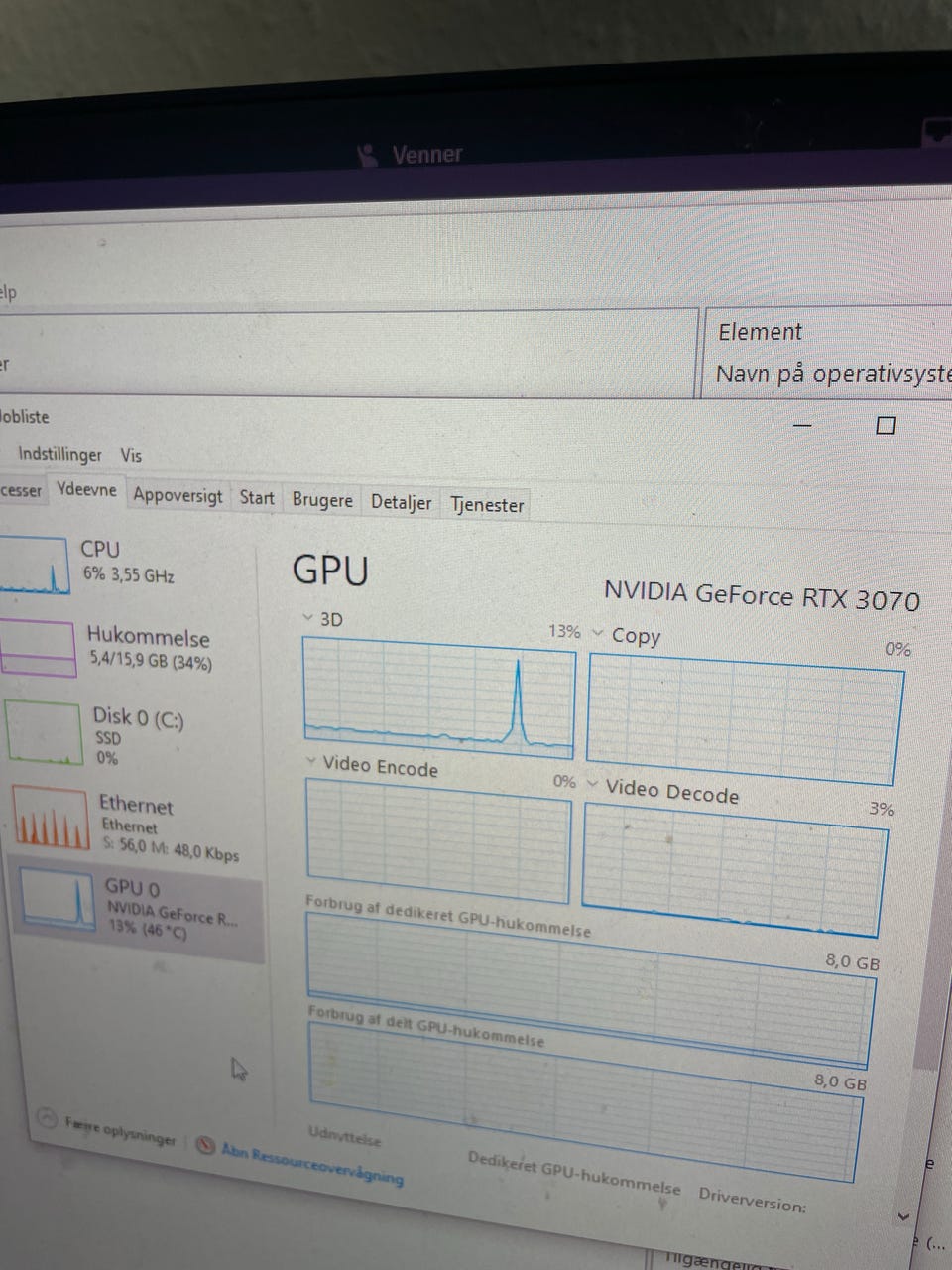Viewport: 952px width, 1270px height.
Task: Click the Hukommelse 5,4/15,9 GB (34%) text
Action: coord(150,649)
